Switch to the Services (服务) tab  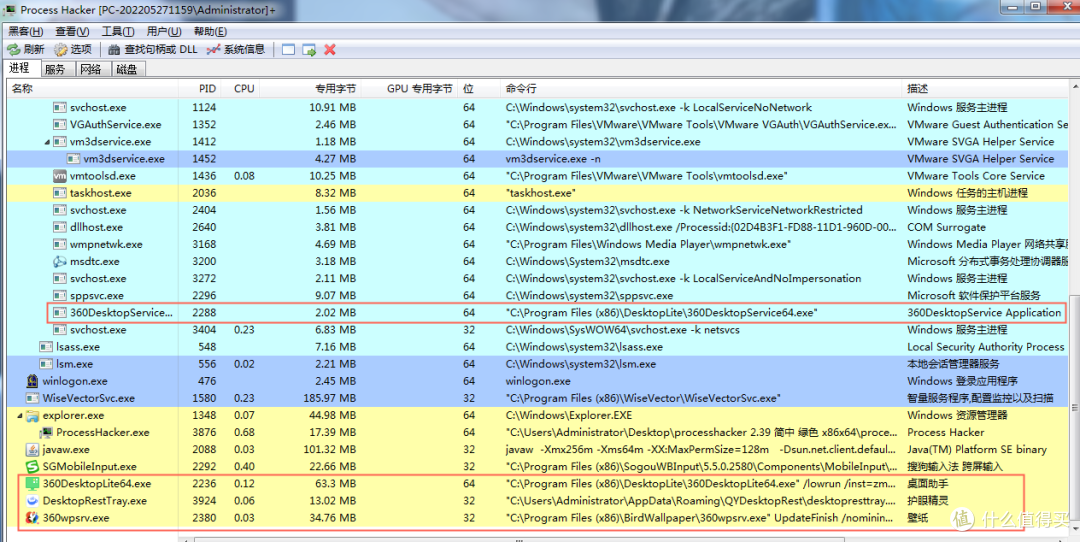point(55,70)
